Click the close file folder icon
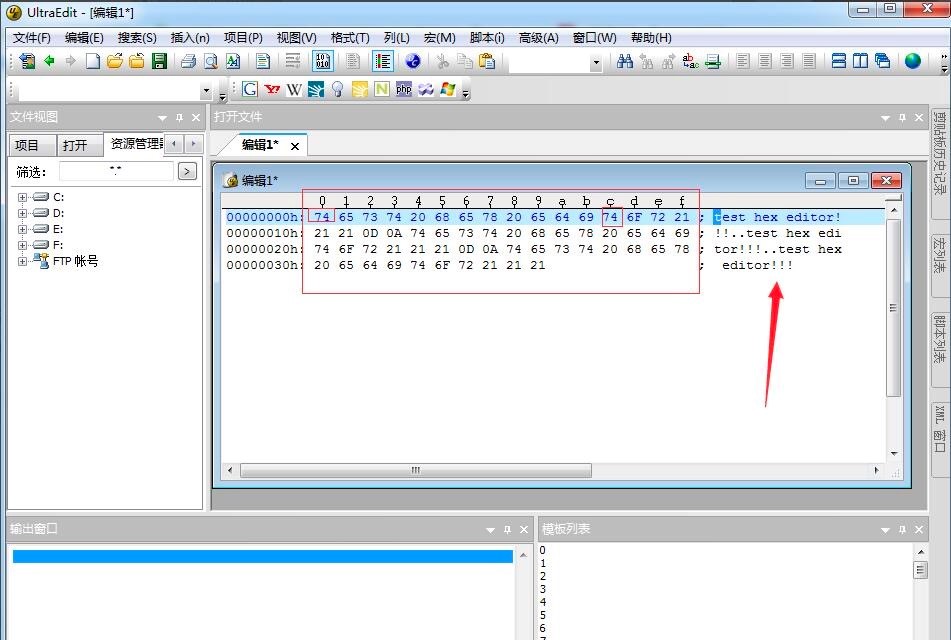 137,61
